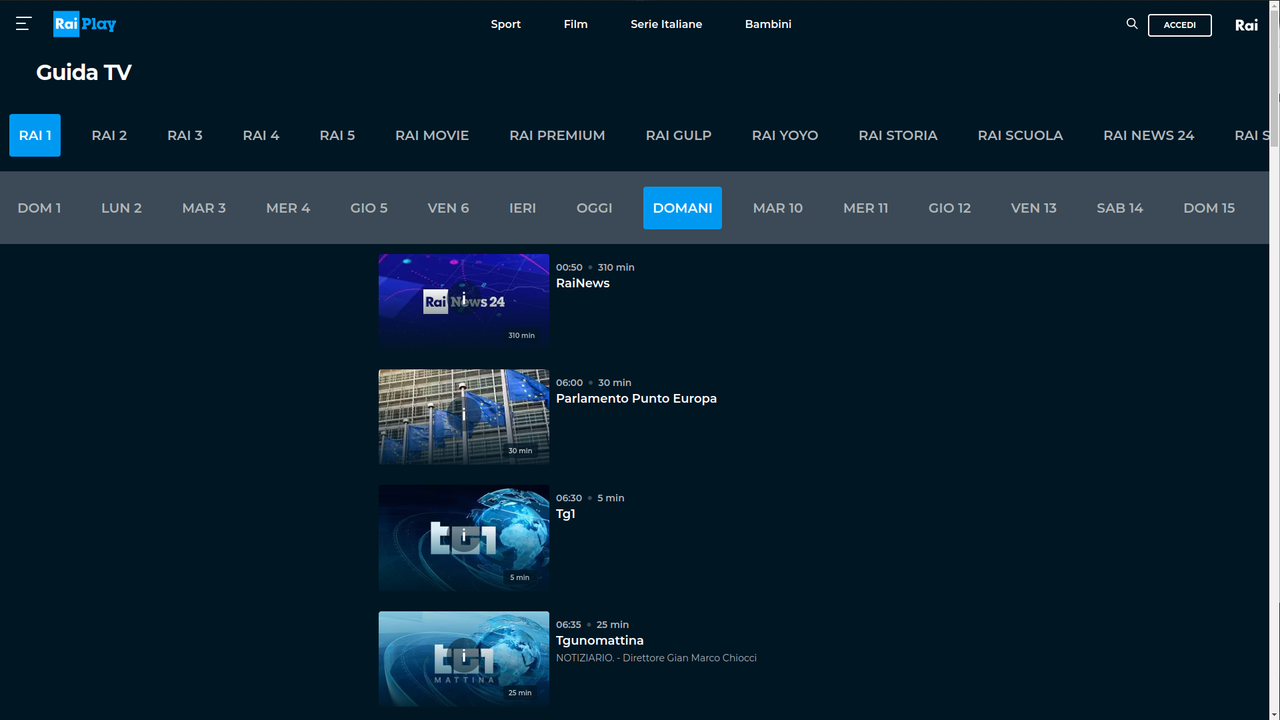Choose the MAR 10 day

tap(778, 208)
